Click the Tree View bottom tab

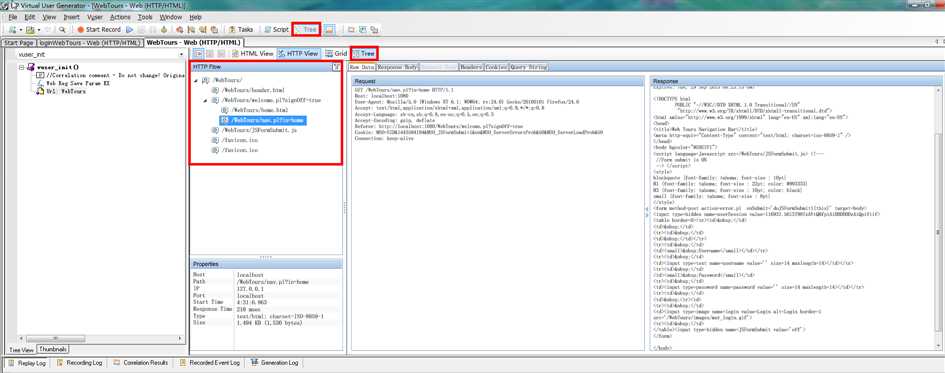pyautogui.click(x=22, y=349)
